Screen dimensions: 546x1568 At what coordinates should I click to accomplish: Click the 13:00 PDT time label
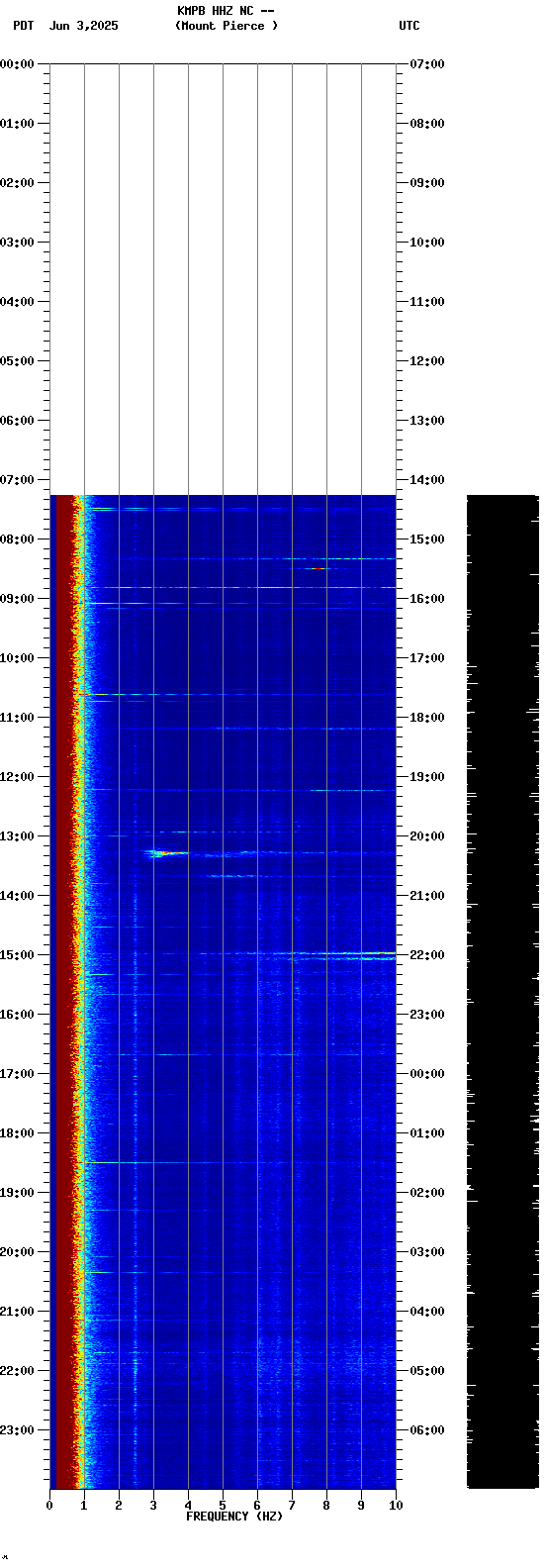(x=17, y=836)
